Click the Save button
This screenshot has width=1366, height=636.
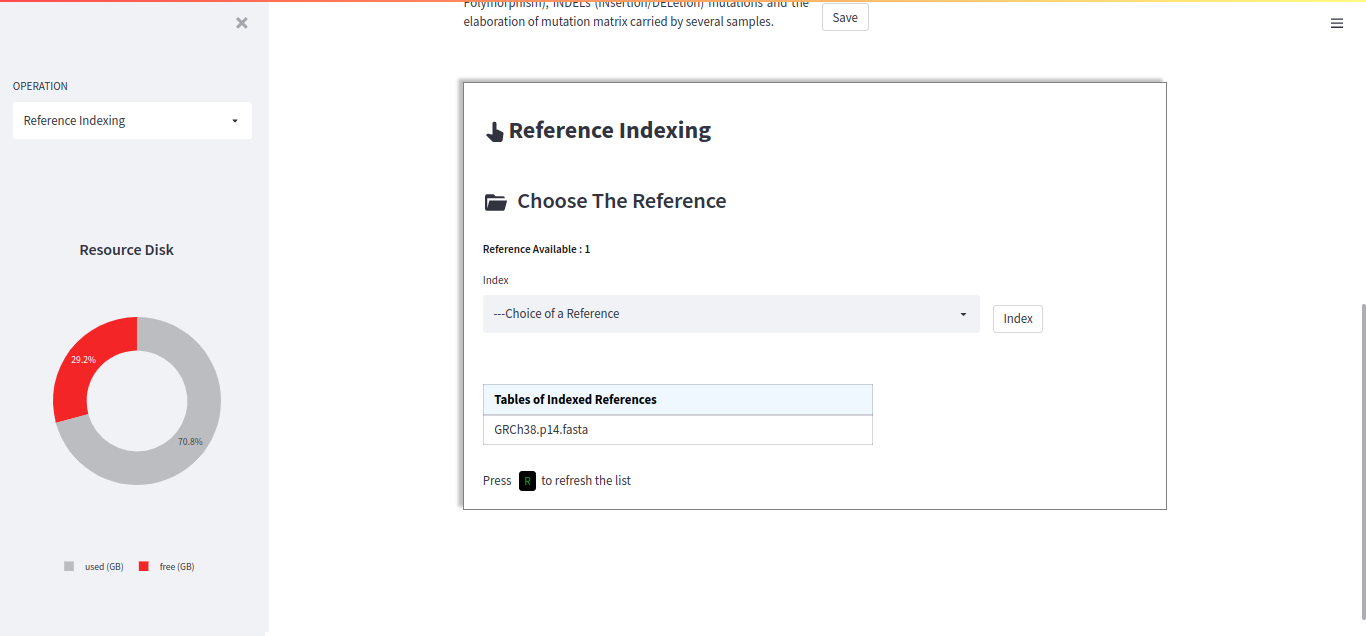click(x=845, y=18)
